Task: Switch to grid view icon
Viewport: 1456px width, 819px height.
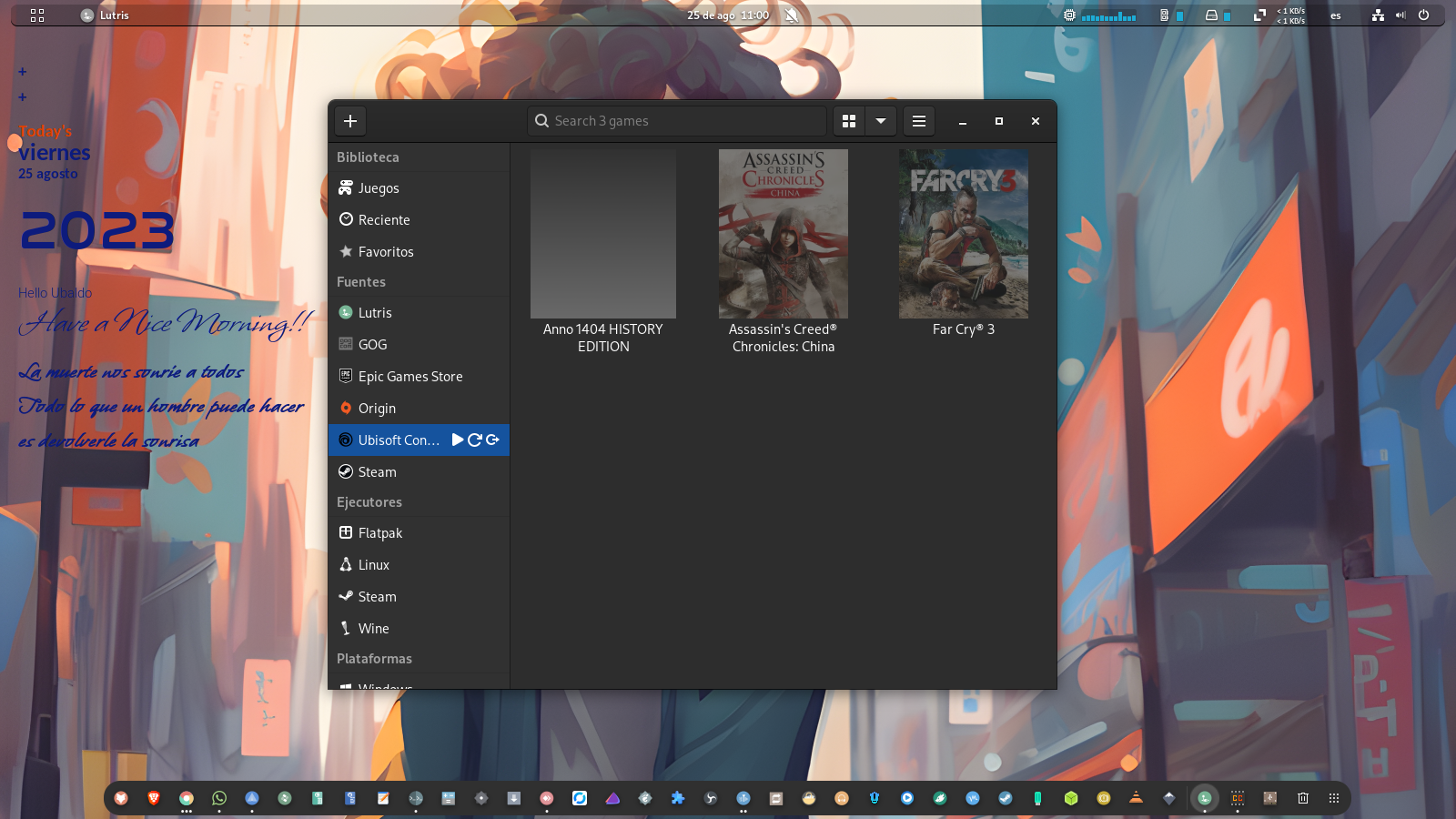Action: (849, 121)
